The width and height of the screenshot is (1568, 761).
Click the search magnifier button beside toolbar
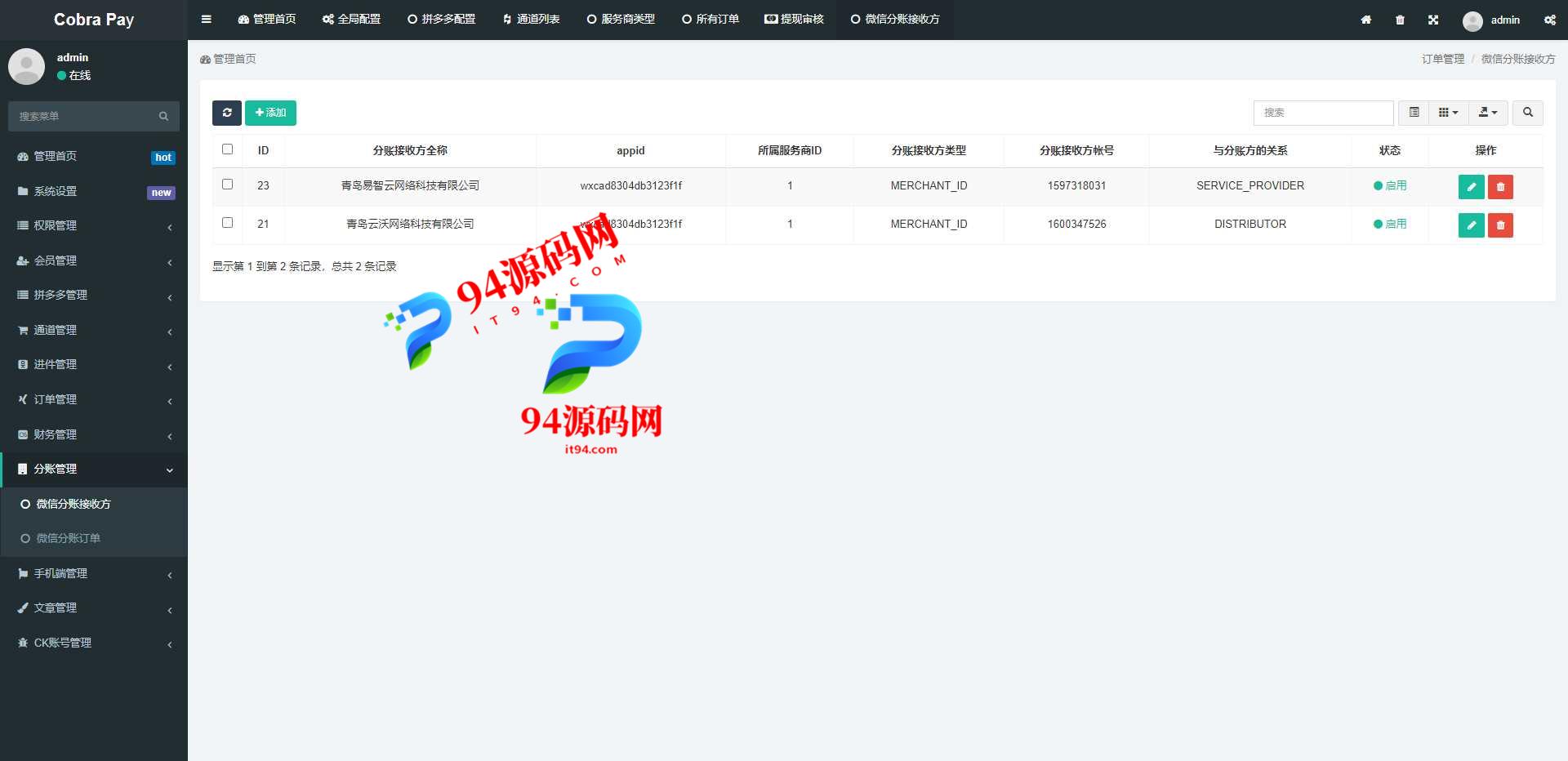pyautogui.click(x=1527, y=113)
